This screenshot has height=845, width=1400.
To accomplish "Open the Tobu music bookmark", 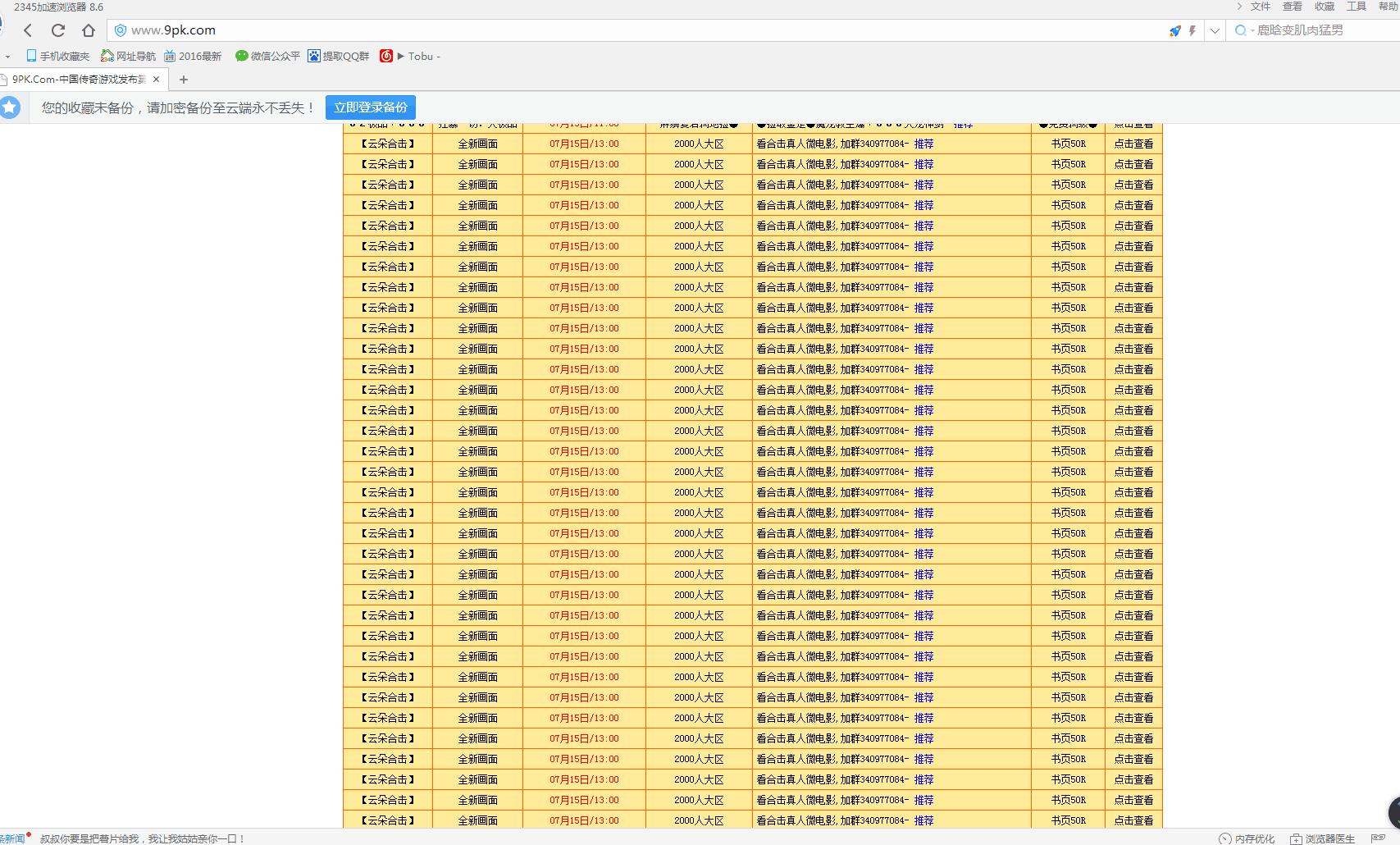I will pyautogui.click(x=410, y=56).
